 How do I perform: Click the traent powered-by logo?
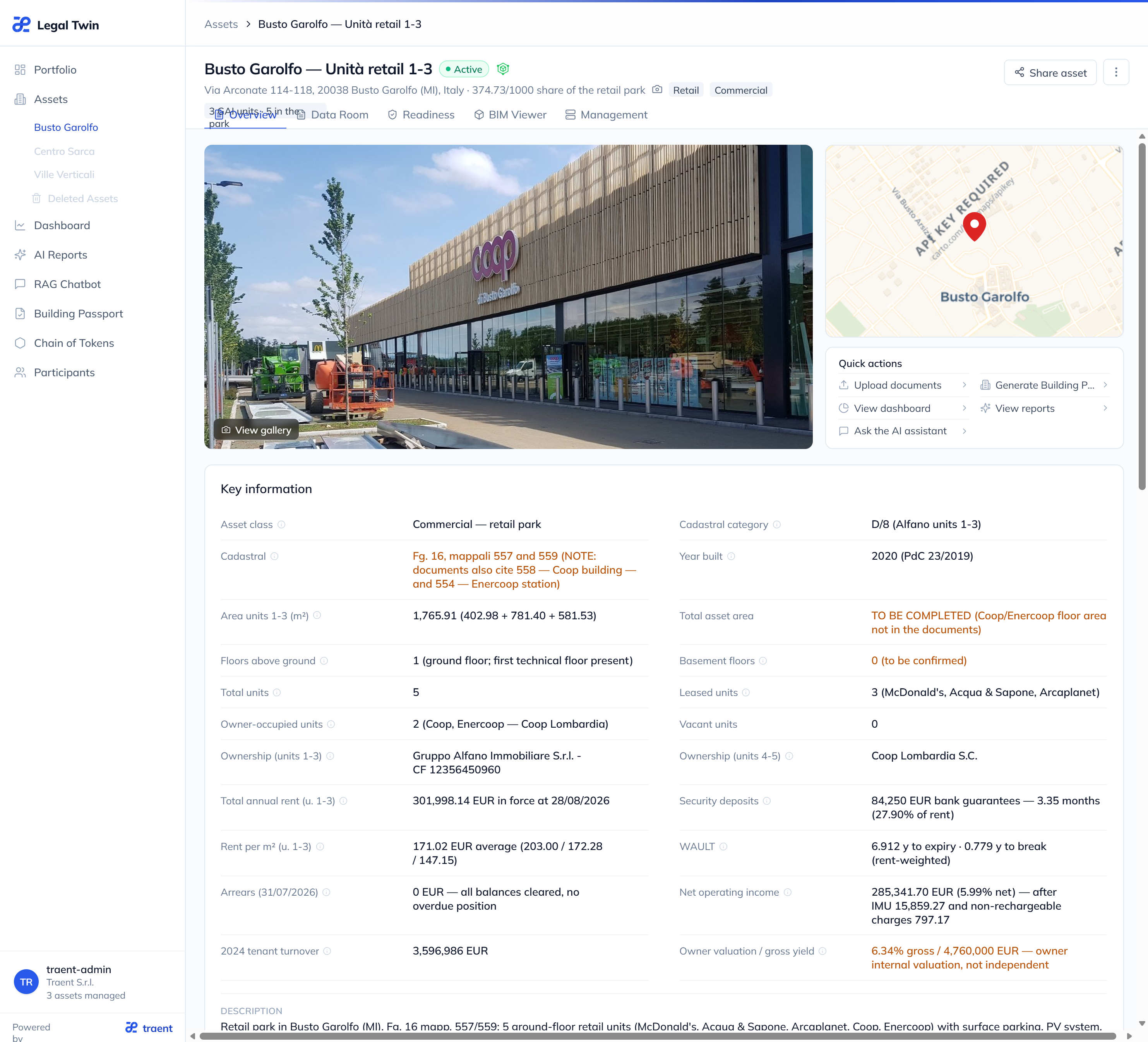[149, 1028]
